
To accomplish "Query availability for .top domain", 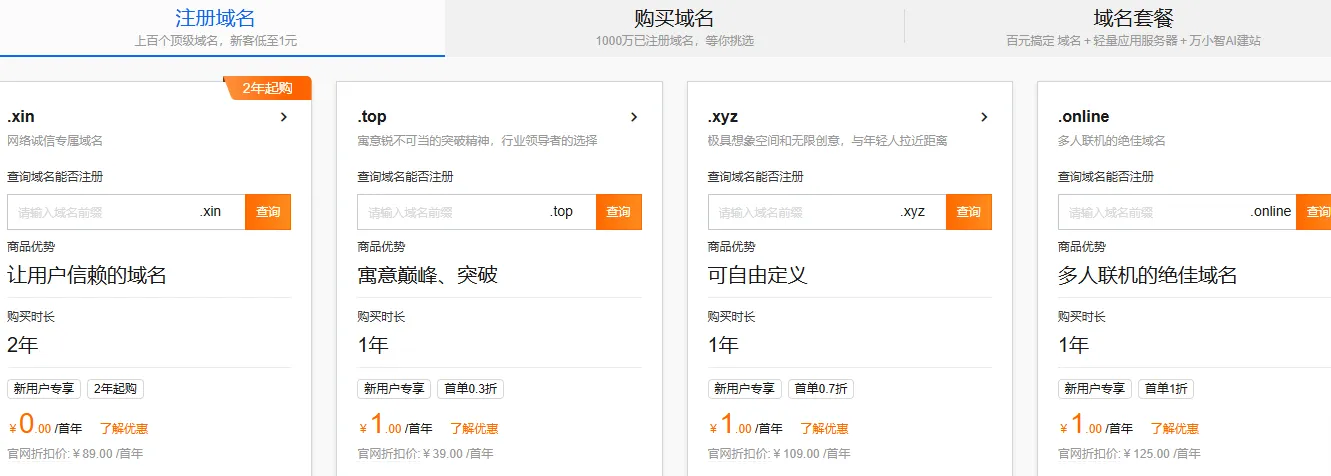I will [619, 212].
